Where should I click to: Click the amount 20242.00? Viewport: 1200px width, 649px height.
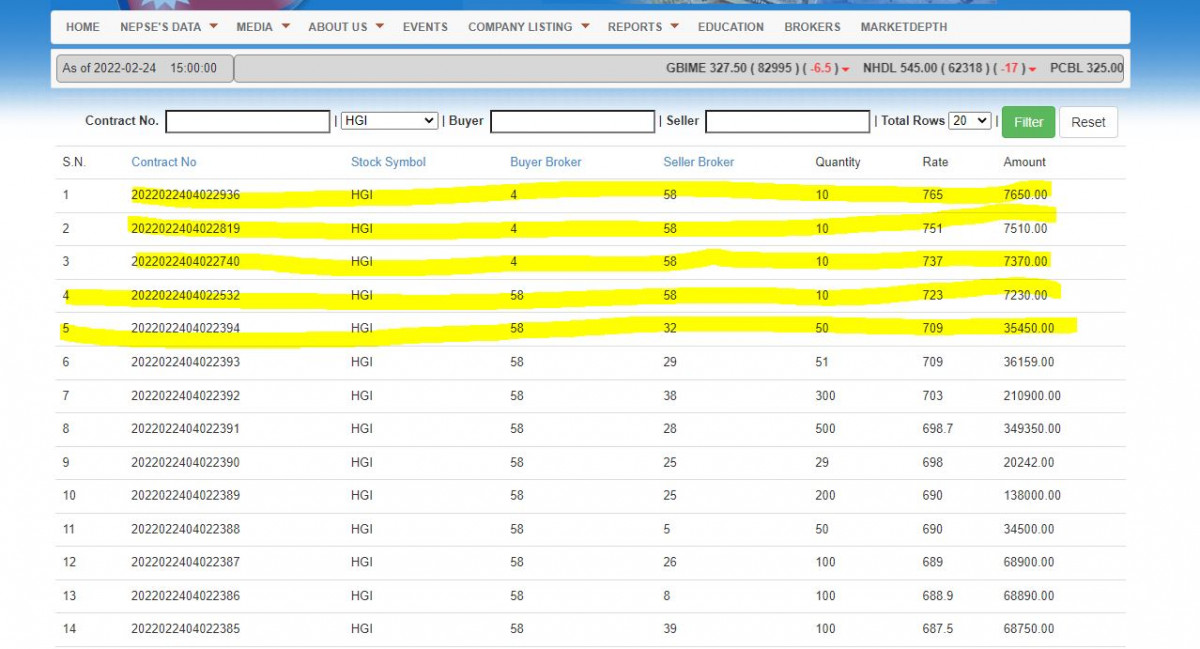point(1029,462)
